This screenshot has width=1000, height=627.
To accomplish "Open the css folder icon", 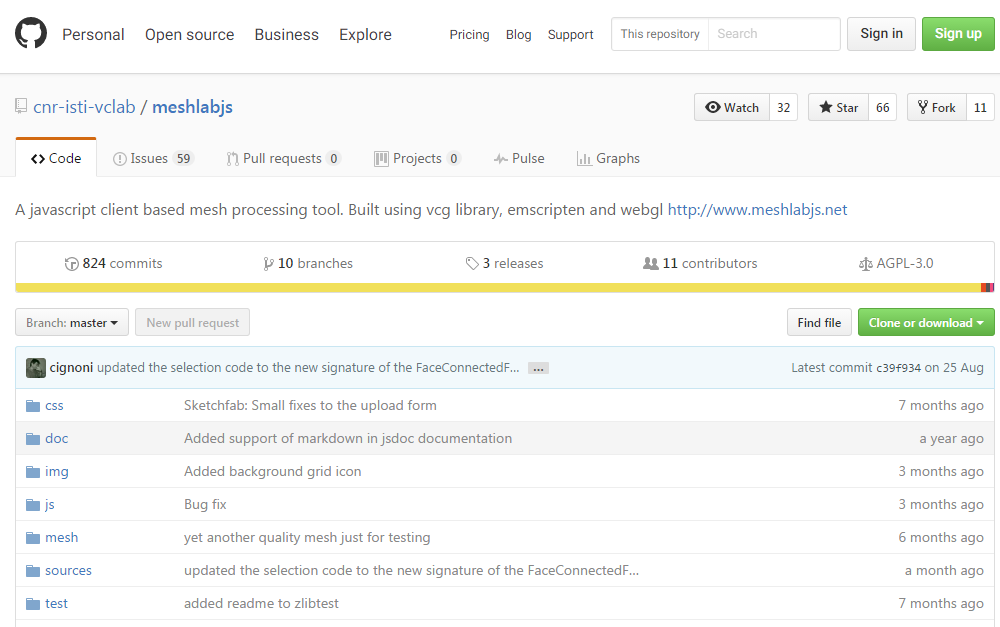I will [x=33, y=406].
